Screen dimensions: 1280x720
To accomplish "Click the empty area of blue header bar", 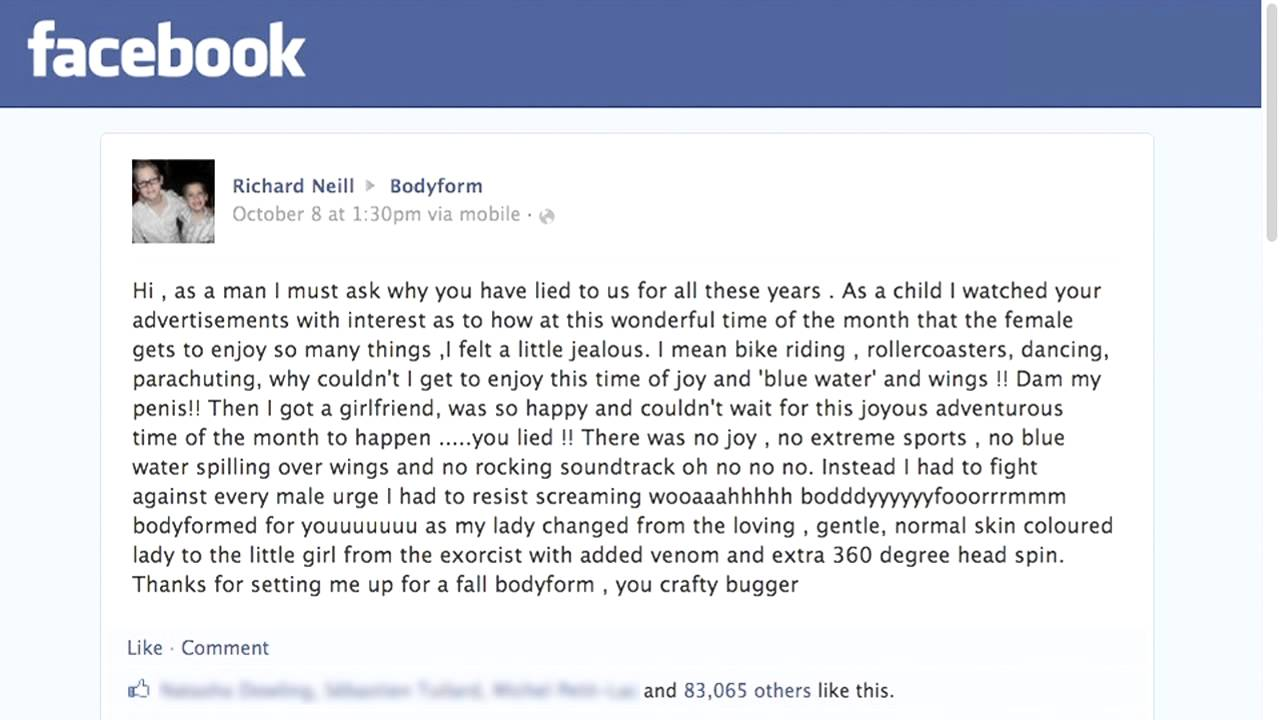I will click(x=780, y=52).
